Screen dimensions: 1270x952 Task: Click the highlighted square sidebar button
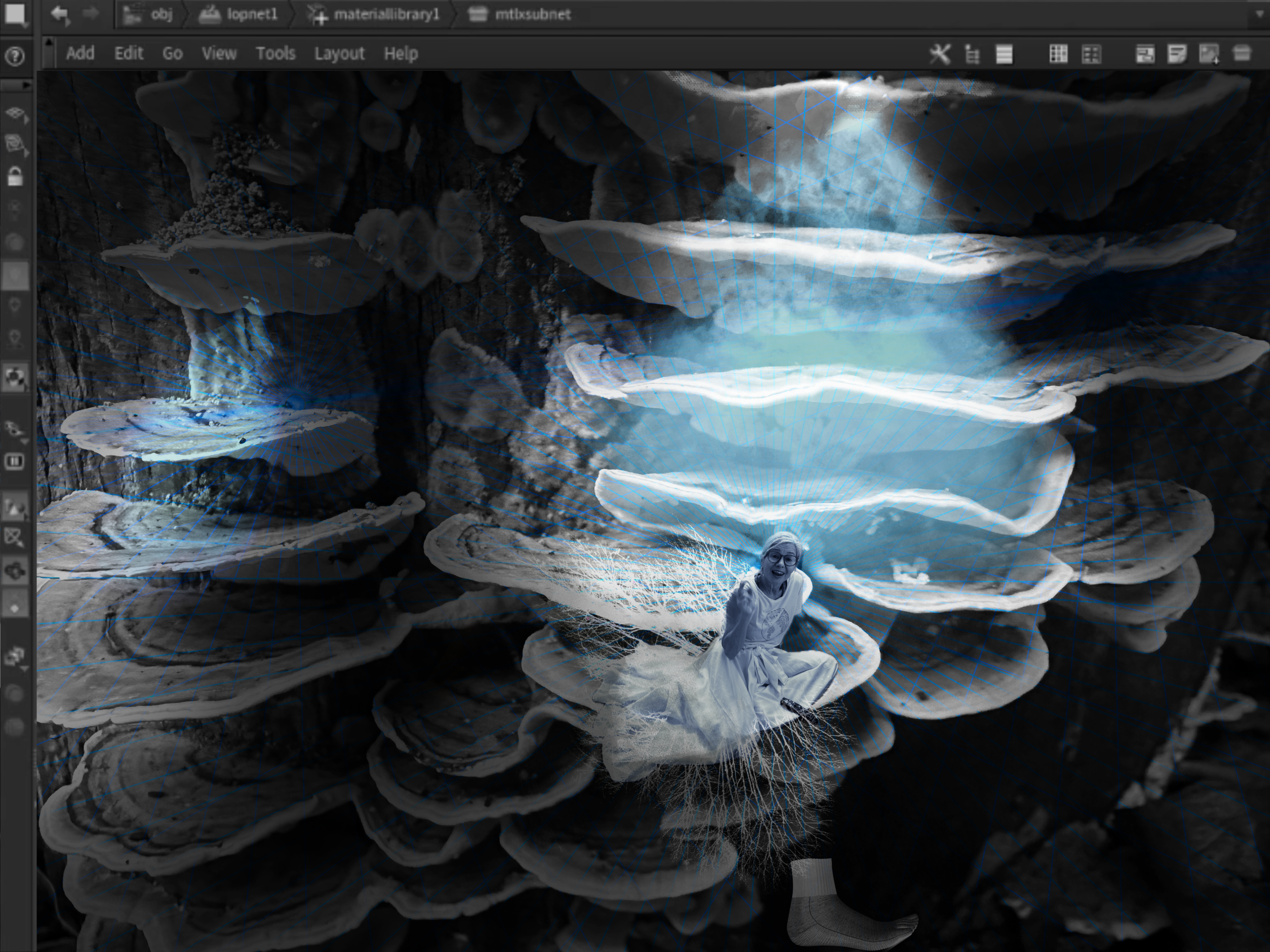pos(15,276)
